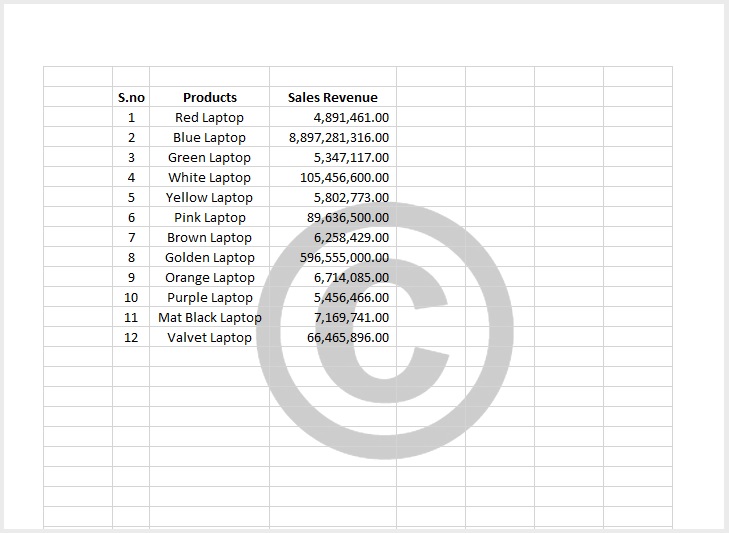Image resolution: width=729 pixels, height=533 pixels.
Task: Click the 8,897,281,316.00 revenue cell
Action: click(333, 137)
